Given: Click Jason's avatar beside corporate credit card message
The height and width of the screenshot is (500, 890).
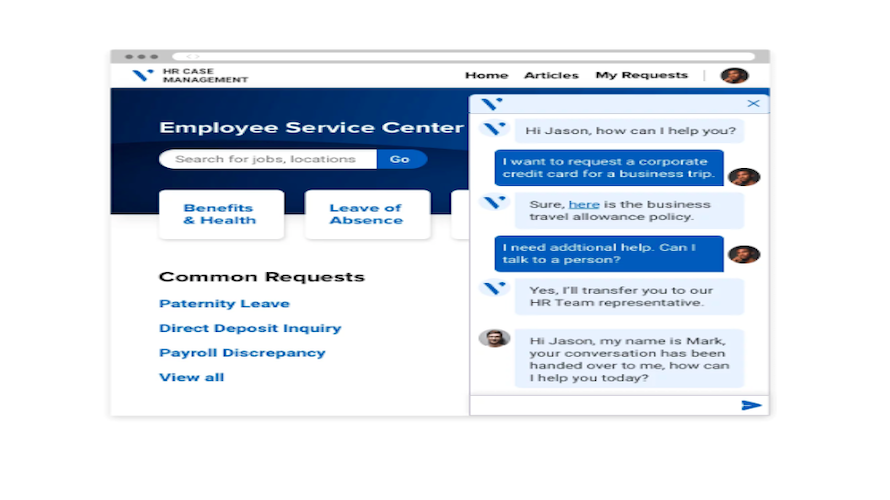Looking at the screenshot, I should [744, 177].
